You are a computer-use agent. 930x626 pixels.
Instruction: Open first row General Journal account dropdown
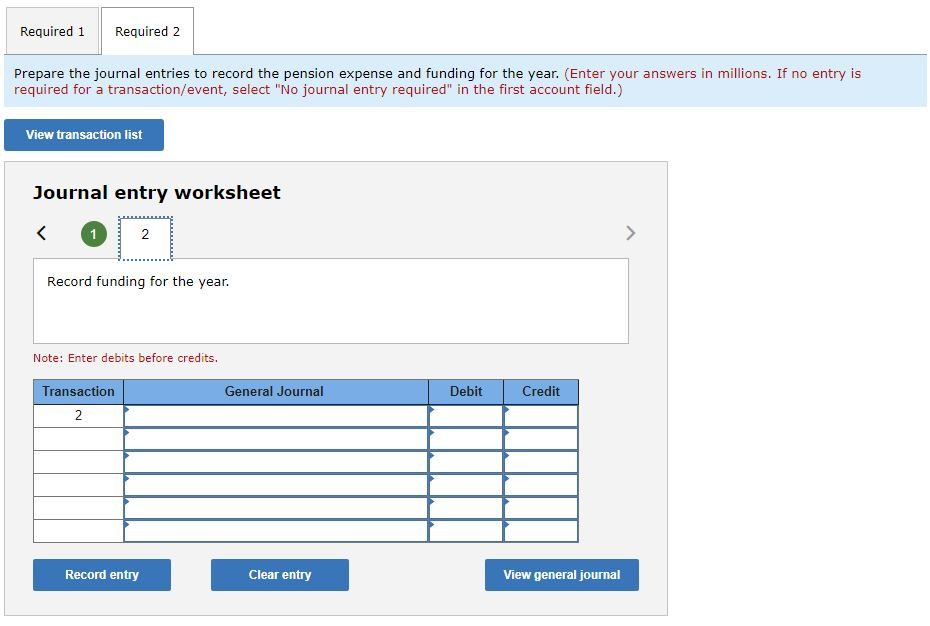(276, 416)
